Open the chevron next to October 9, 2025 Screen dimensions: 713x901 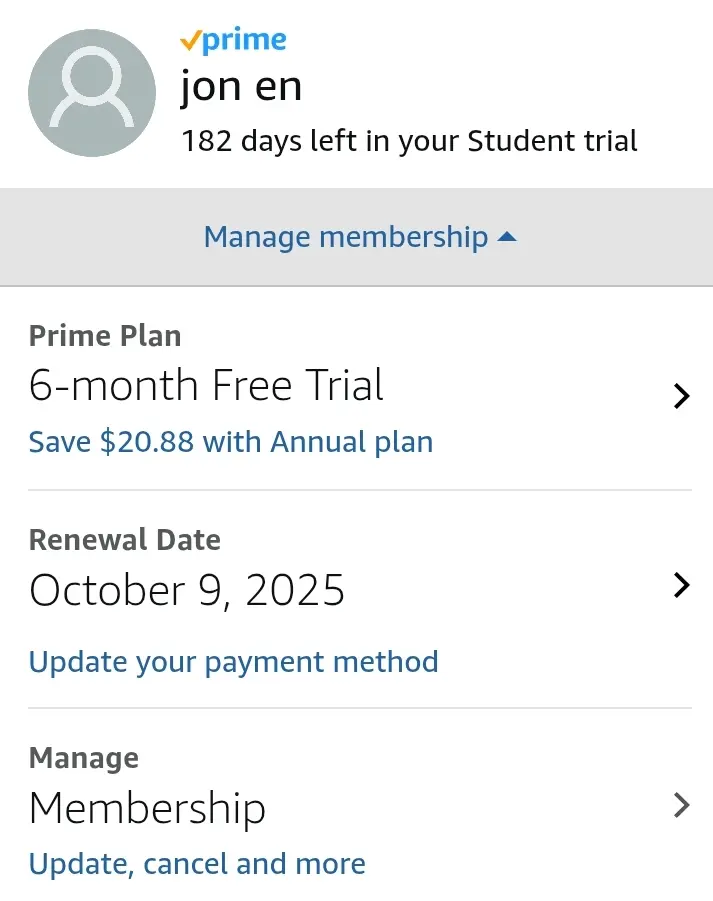(x=681, y=586)
